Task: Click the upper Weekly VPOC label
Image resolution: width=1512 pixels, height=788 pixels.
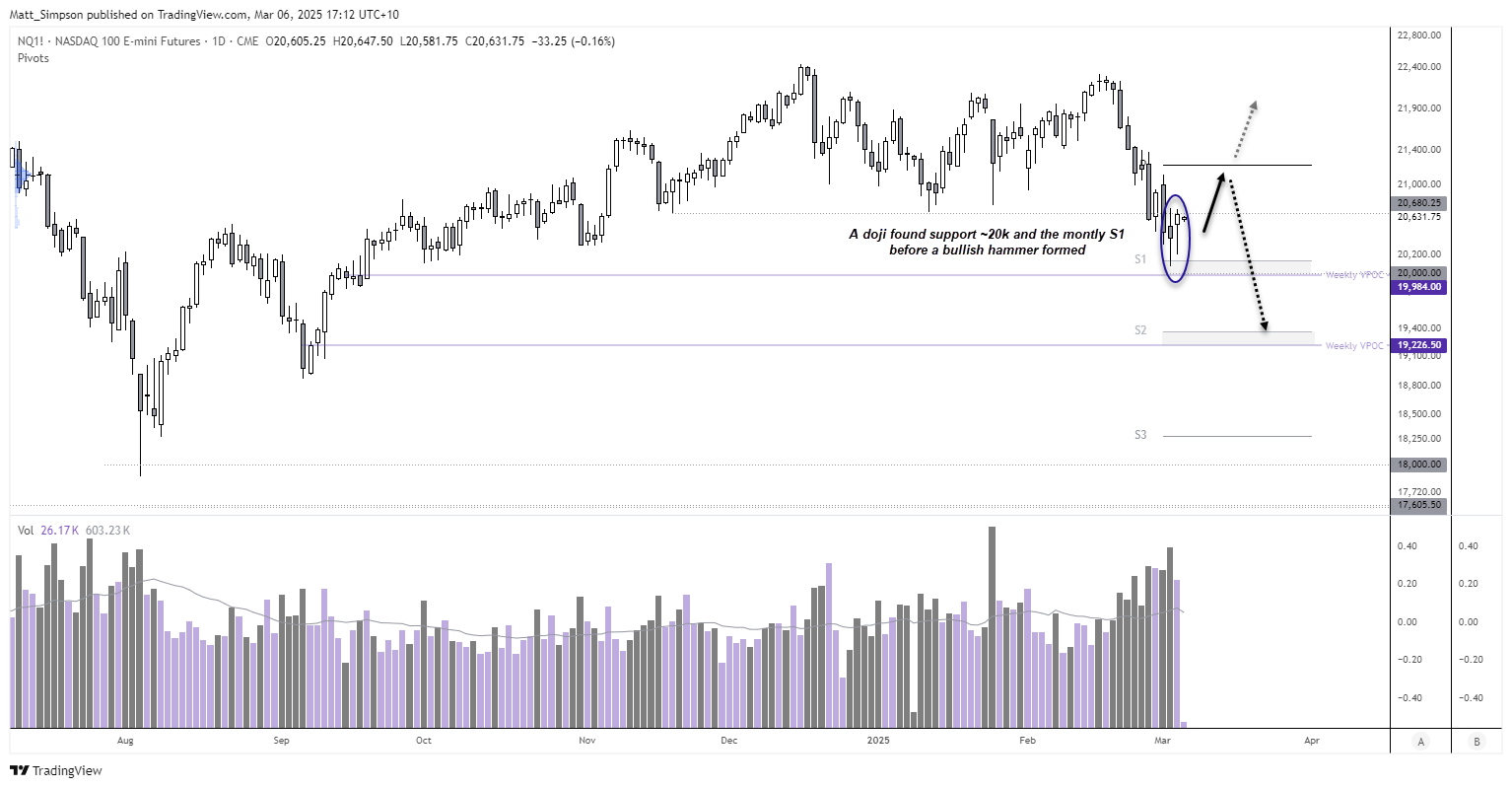Action: [1354, 275]
